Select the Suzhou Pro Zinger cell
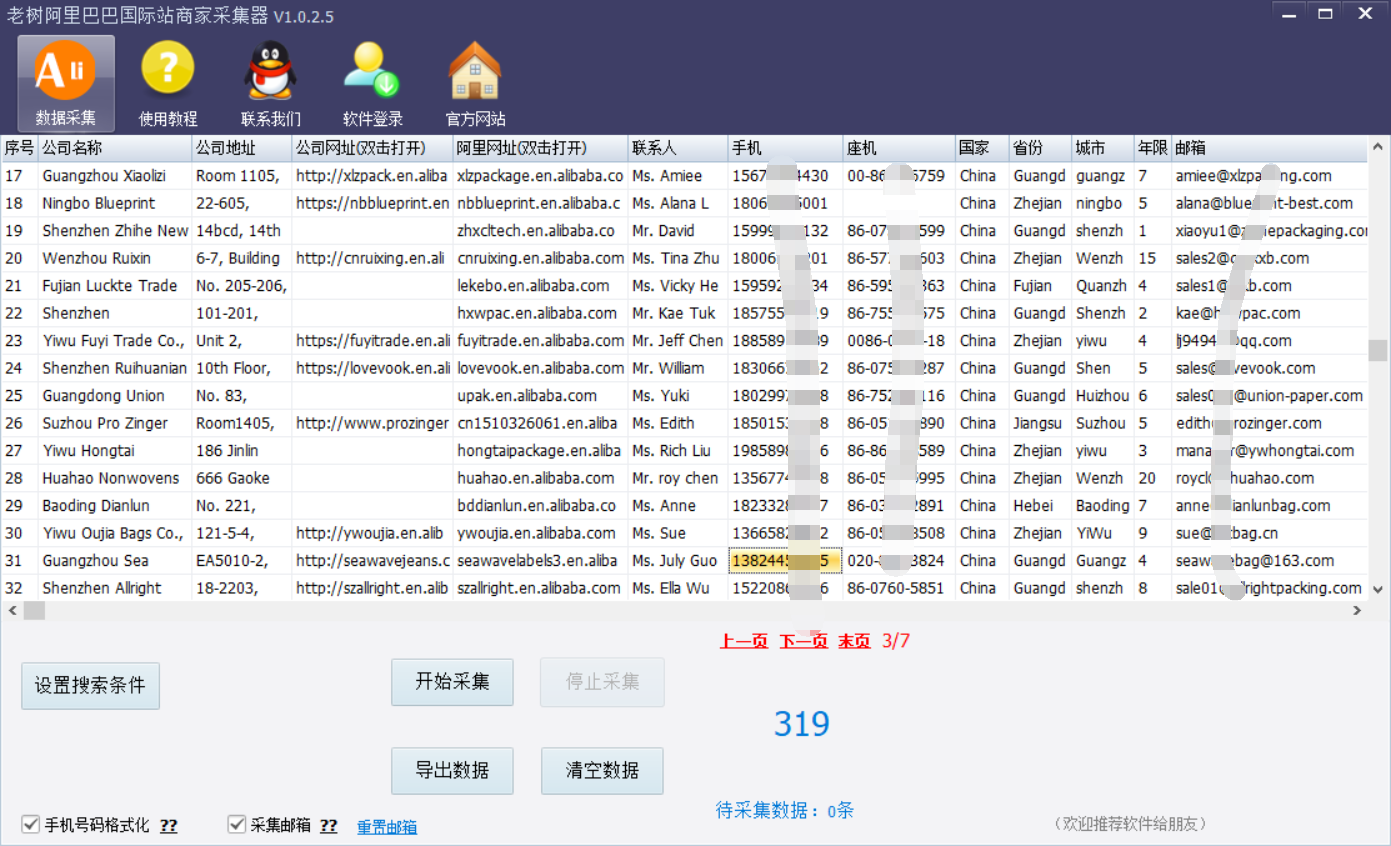Screen dimensions: 1391x846 115,423
